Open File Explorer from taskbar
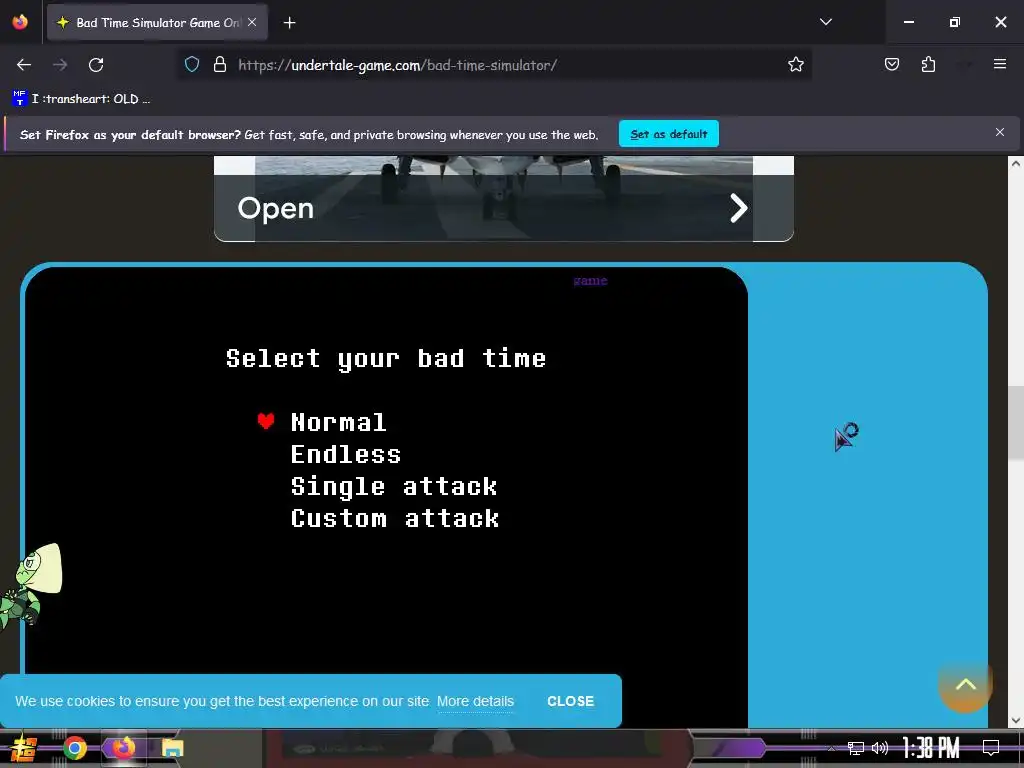1024x768 pixels. (x=173, y=748)
